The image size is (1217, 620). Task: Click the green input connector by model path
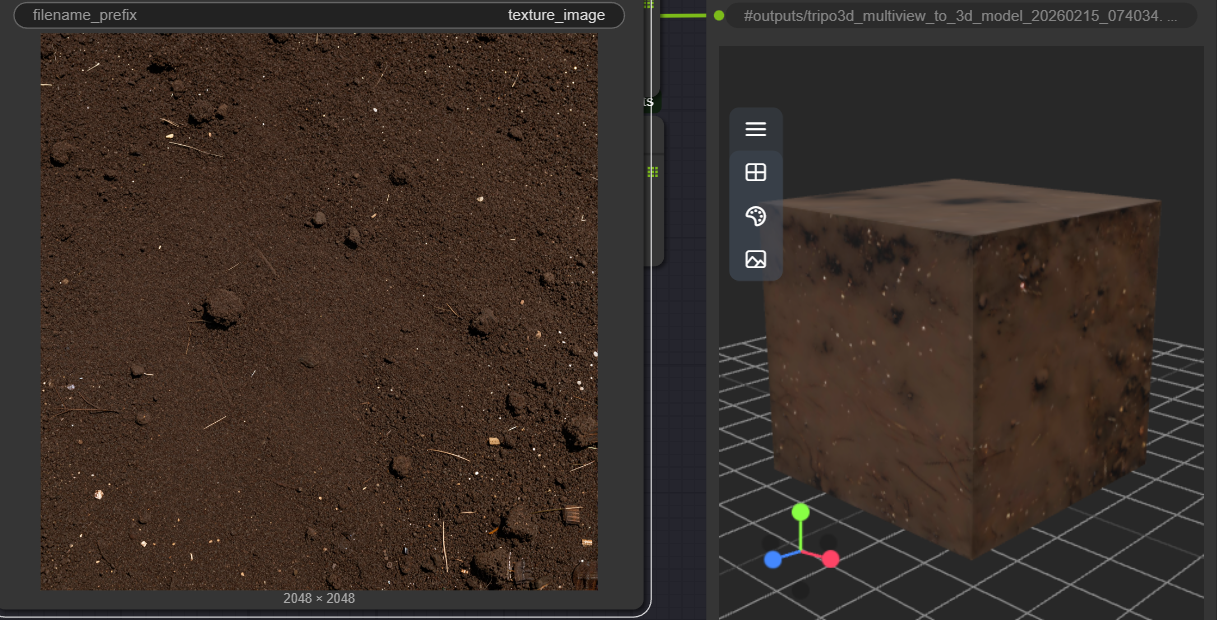(x=719, y=15)
